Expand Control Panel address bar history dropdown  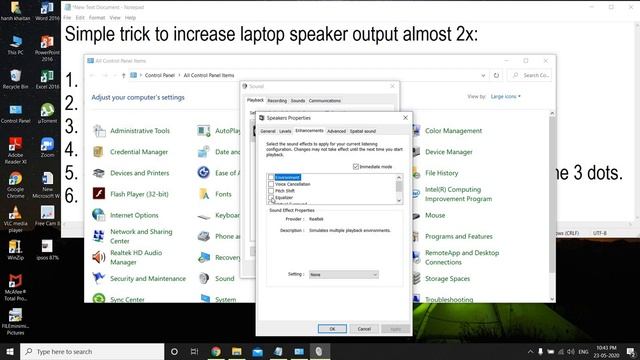pyautogui.click(x=483, y=76)
